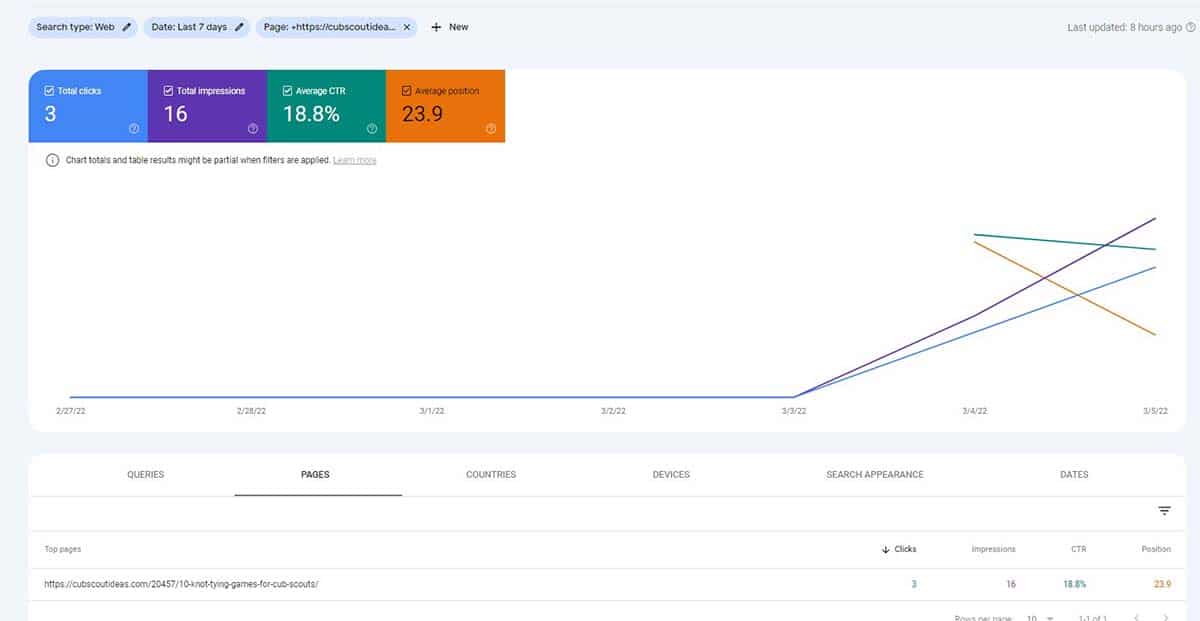Click the help icon on Total clicks card
This screenshot has width=1200, height=621.
tap(133, 127)
